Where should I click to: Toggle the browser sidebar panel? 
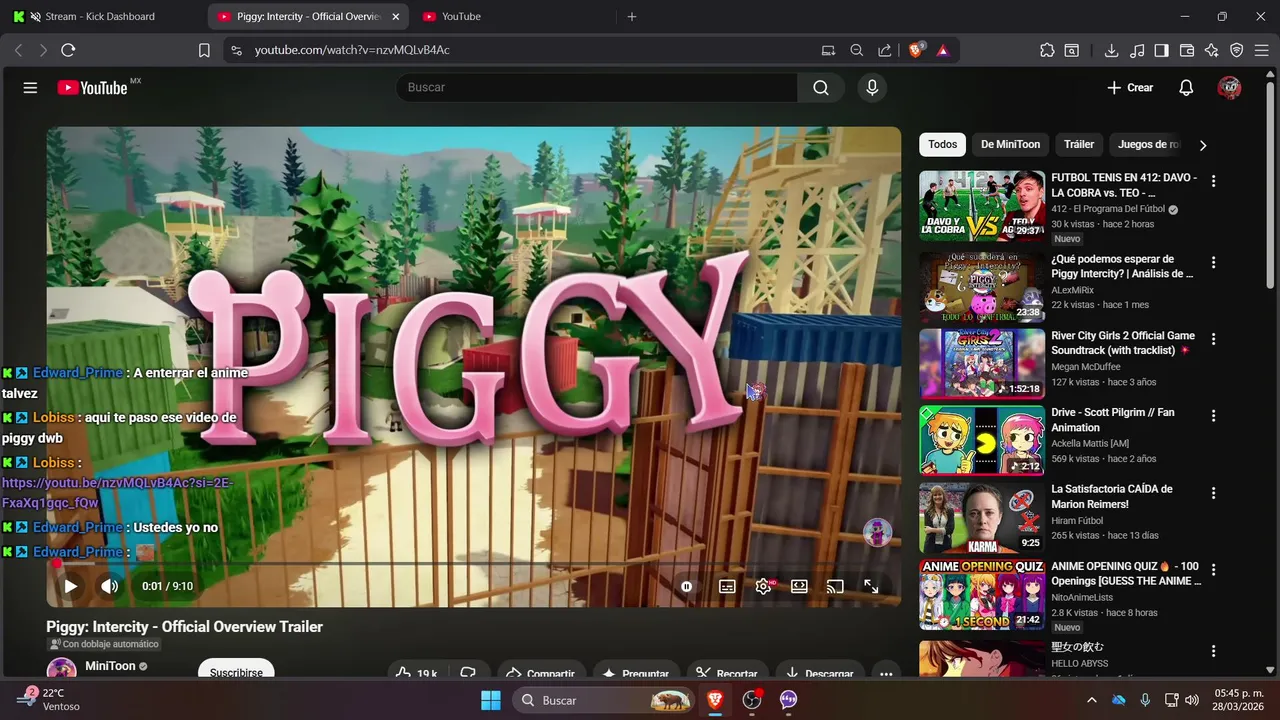1161,50
